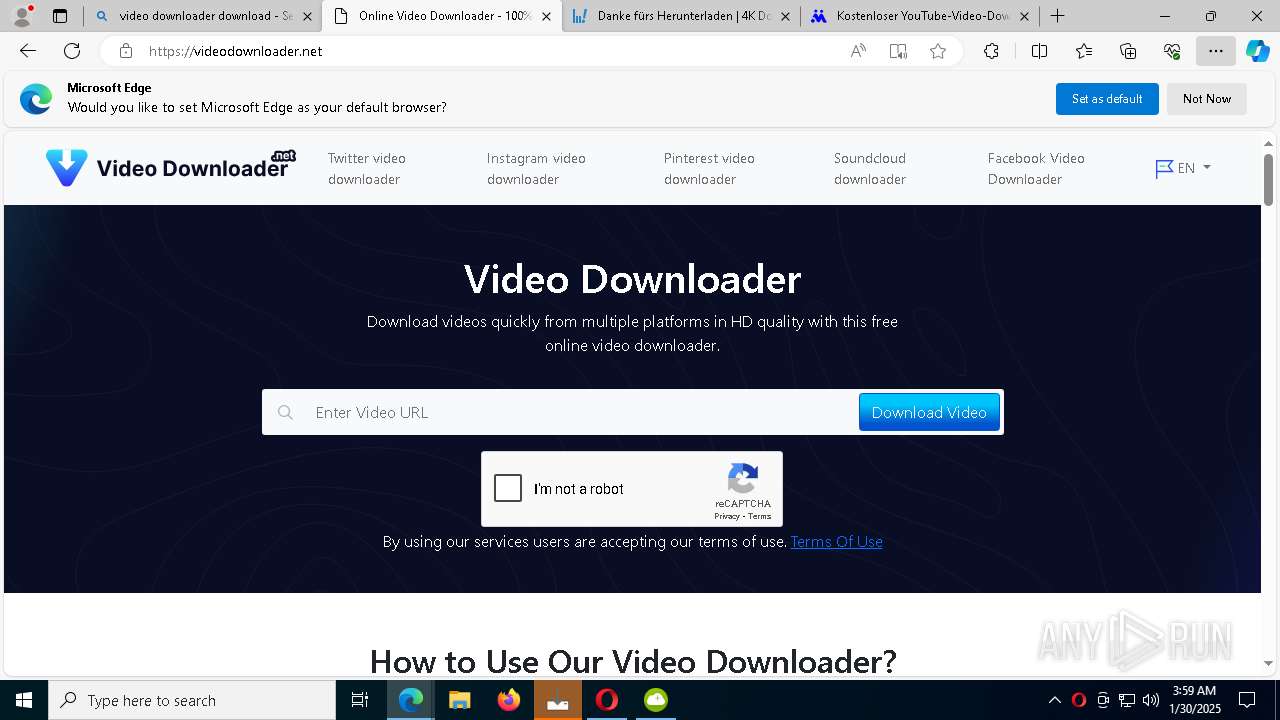Toggle split screen view
Viewport: 1280px width, 720px height.
tap(1039, 51)
